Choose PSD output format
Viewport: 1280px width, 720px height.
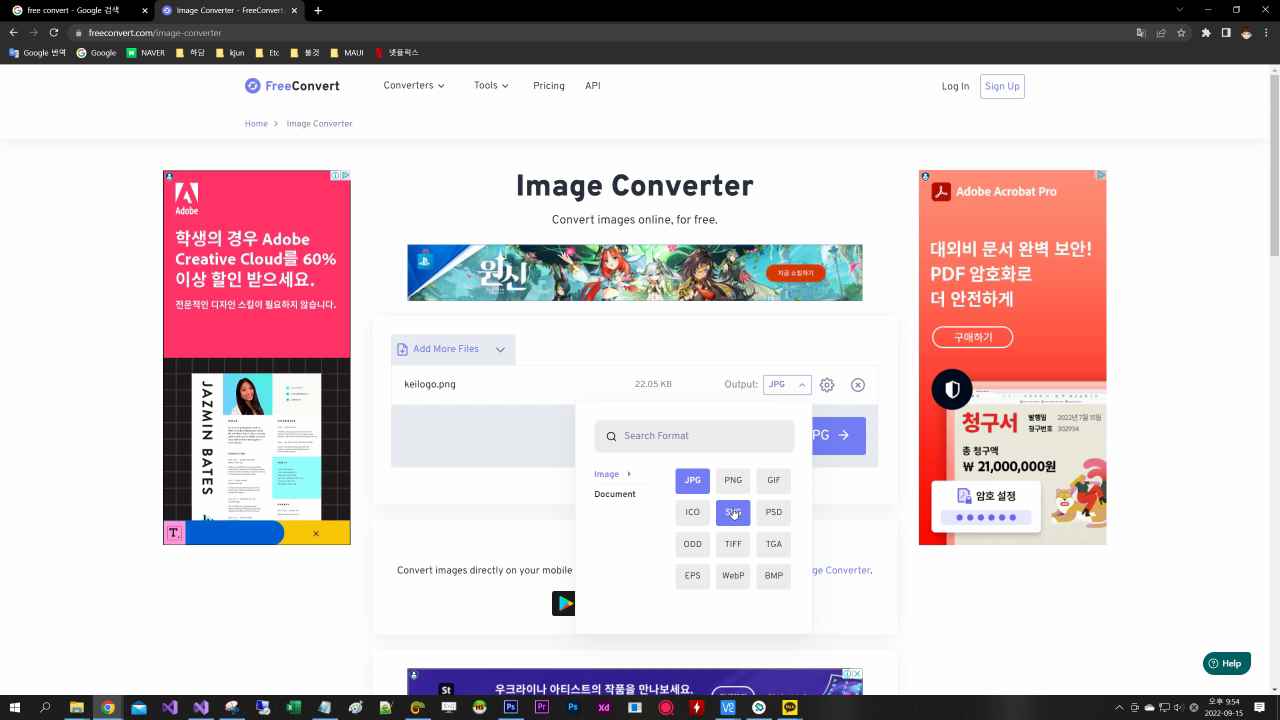click(x=774, y=512)
